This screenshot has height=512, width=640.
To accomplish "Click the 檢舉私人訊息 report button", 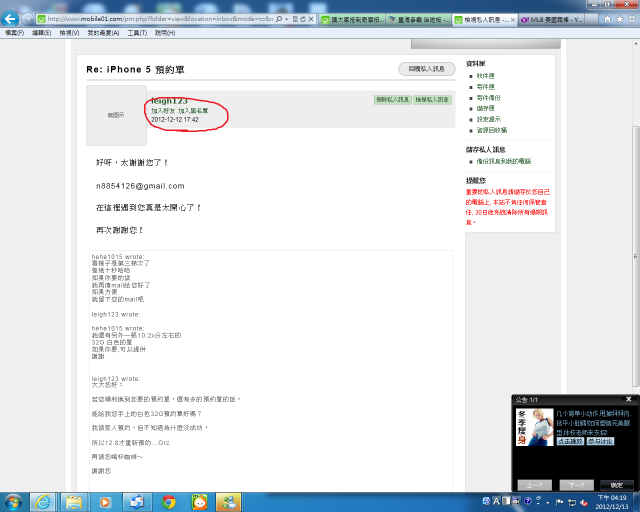I will 432,100.
